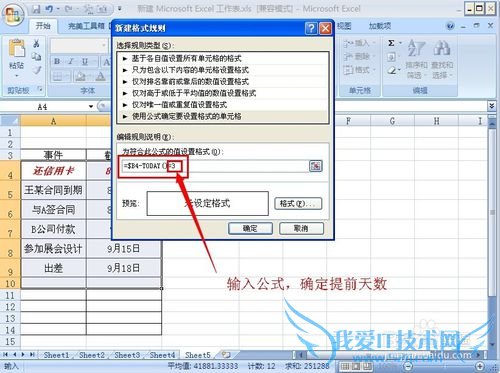Open 排序和筛选 sort and filter
The height and width of the screenshot is (373, 500).
[x=416, y=59]
